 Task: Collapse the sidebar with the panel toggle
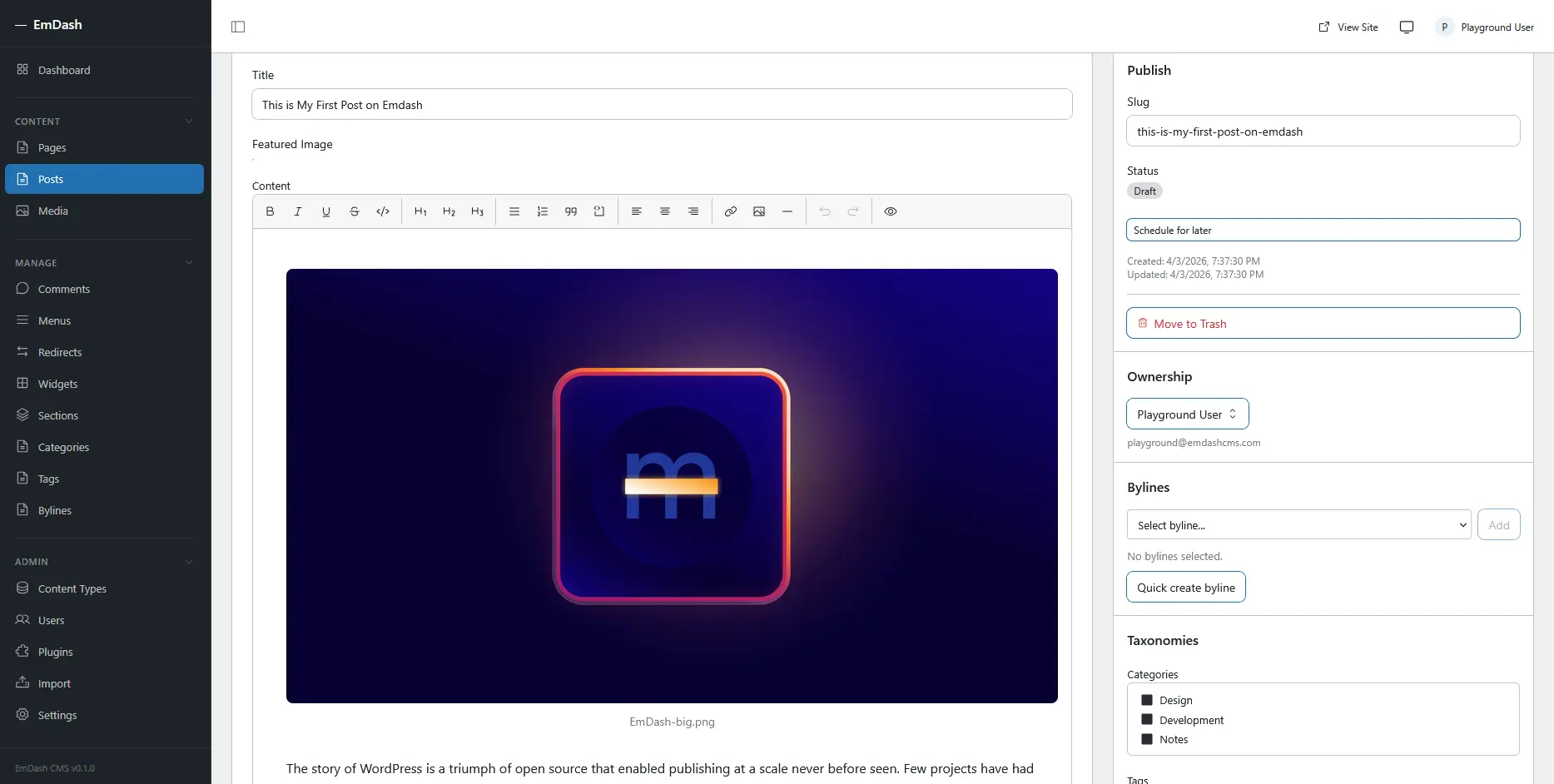click(238, 27)
